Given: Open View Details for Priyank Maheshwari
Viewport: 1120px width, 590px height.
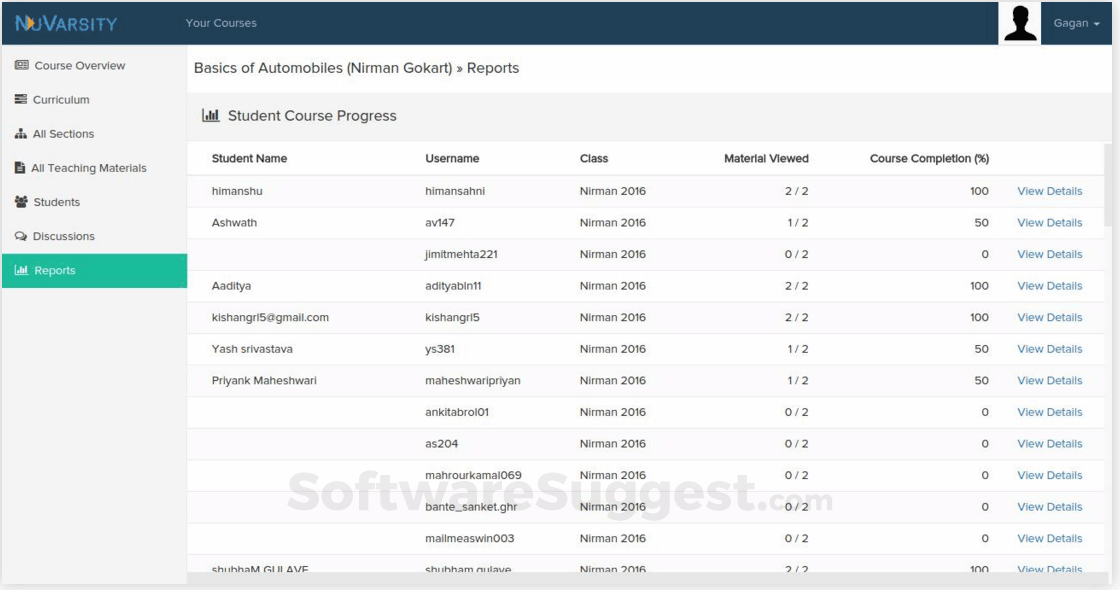Looking at the screenshot, I should tap(1049, 381).
